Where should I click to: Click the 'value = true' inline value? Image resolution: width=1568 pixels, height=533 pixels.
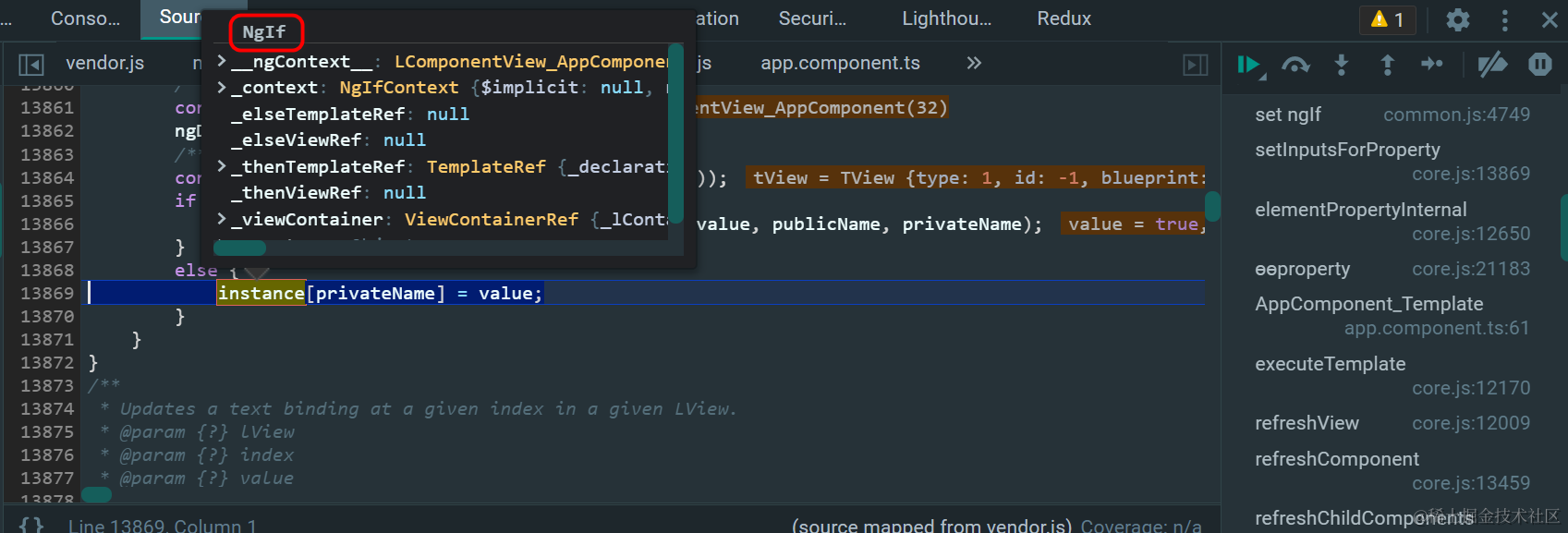click(x=1133, y=224)
